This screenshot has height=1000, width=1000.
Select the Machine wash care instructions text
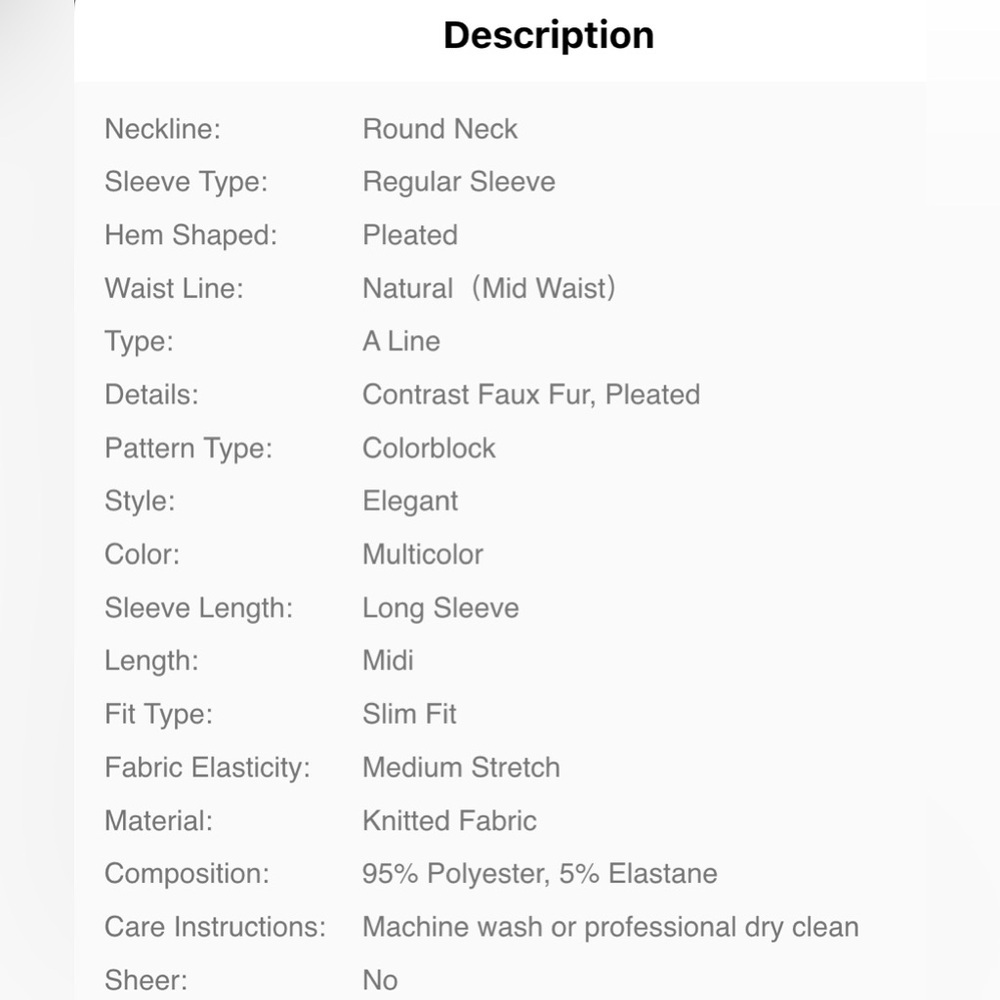[610, 928]
